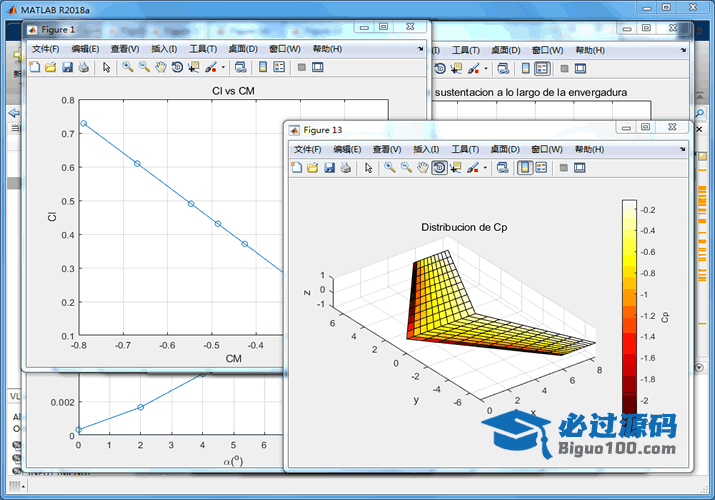Select the Pan hand tool in Figure 13
The height and width of the screenshot is (500, 715).
point(423,168)
